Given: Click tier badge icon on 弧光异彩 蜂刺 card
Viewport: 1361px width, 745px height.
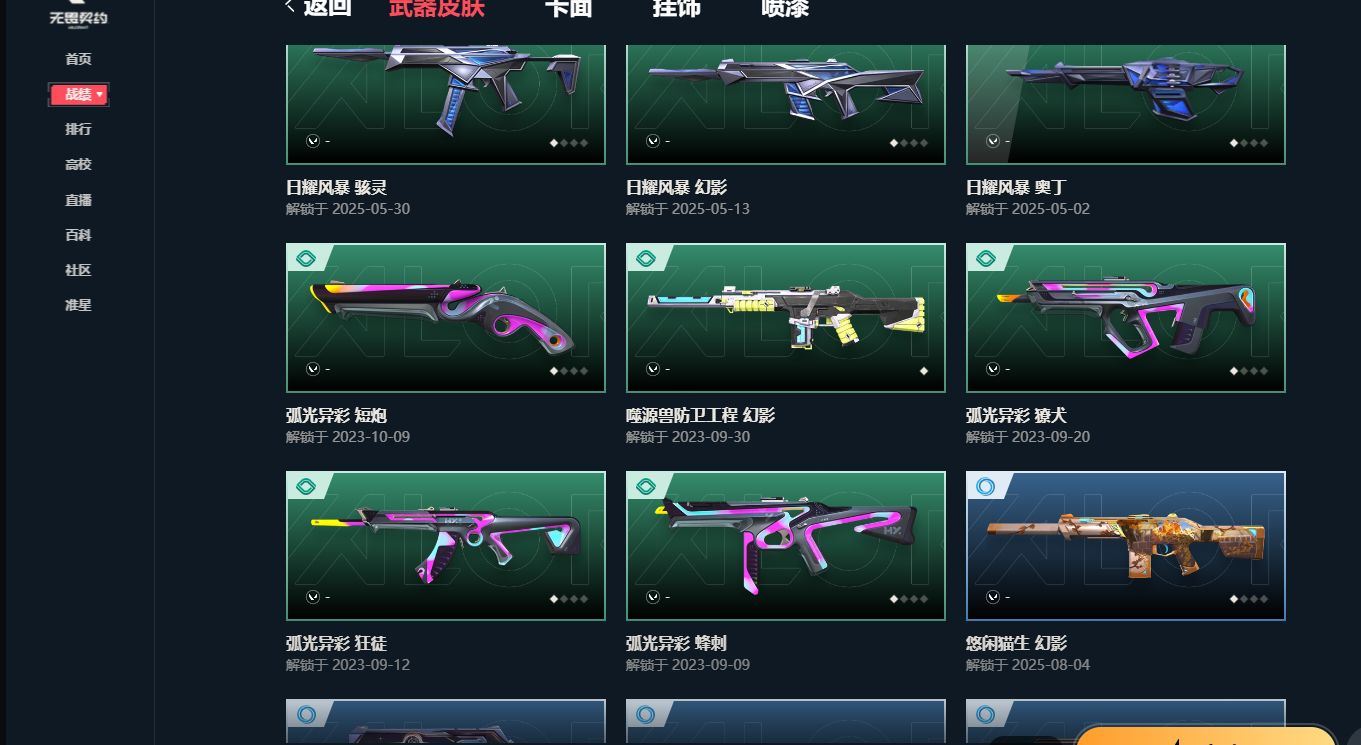Looking at the screenshot, I should pos(646,487).
